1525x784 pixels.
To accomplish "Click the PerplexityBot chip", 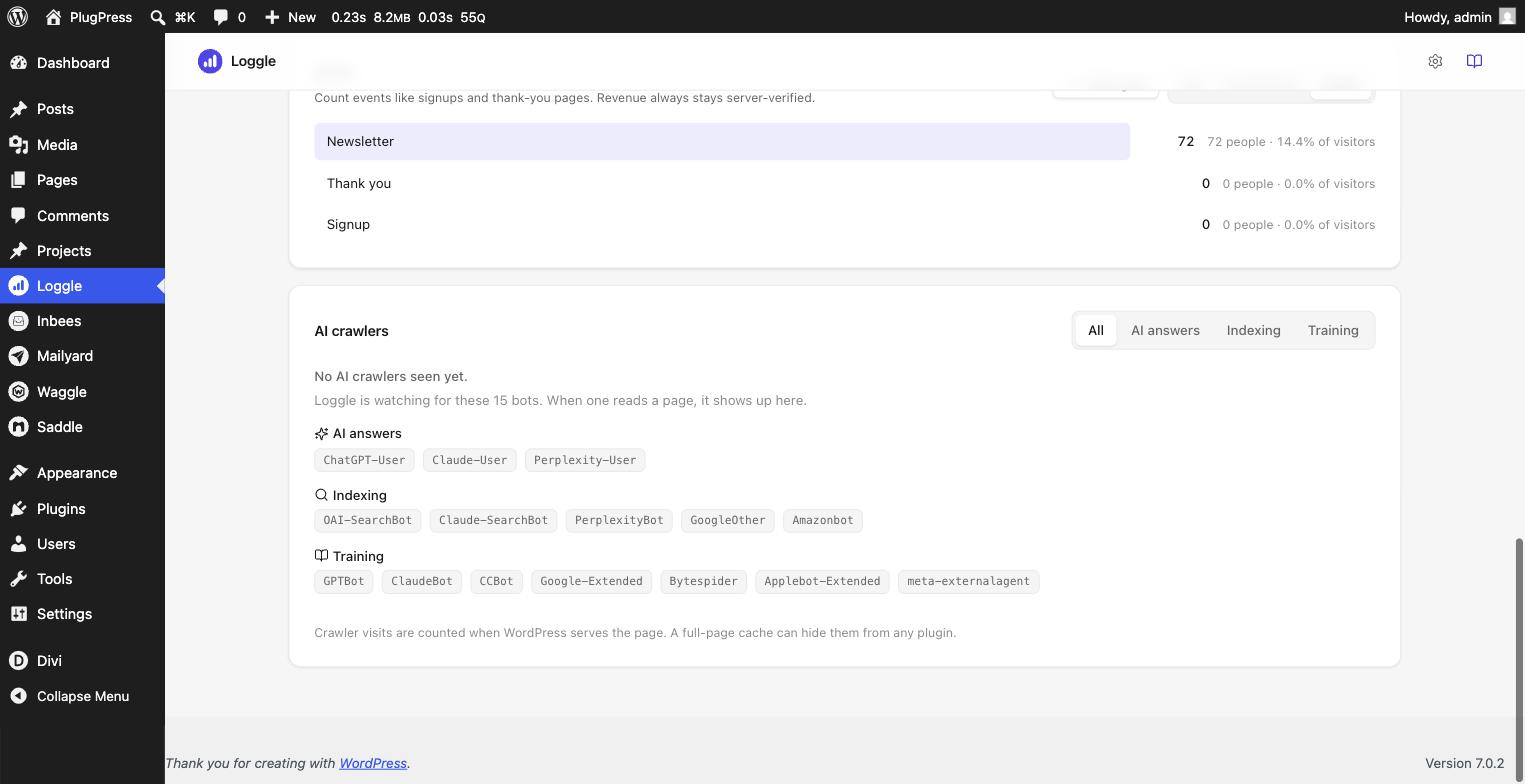I will tap(619, 520).
